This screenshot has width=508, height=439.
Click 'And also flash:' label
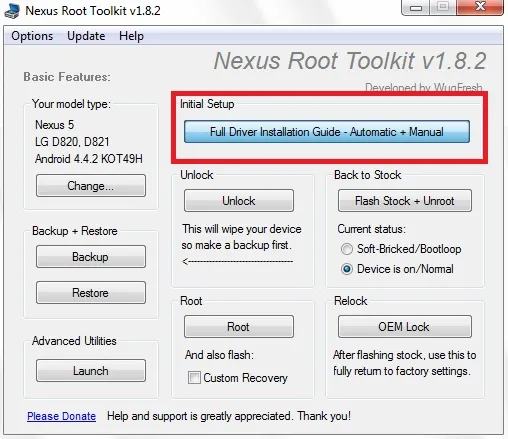pos(219,355)
